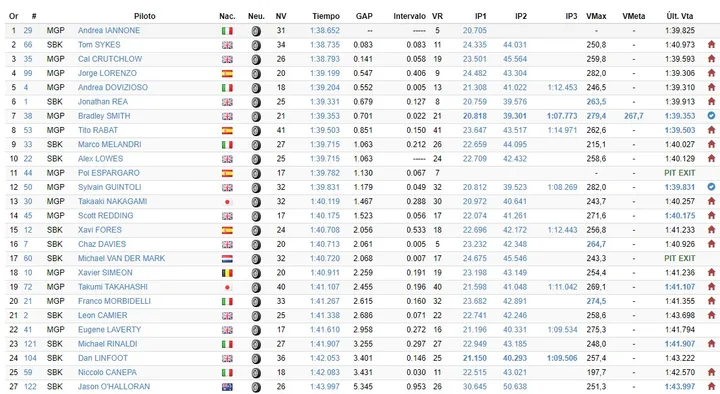Click home icon in Tito RABAT row

(711, 130)
